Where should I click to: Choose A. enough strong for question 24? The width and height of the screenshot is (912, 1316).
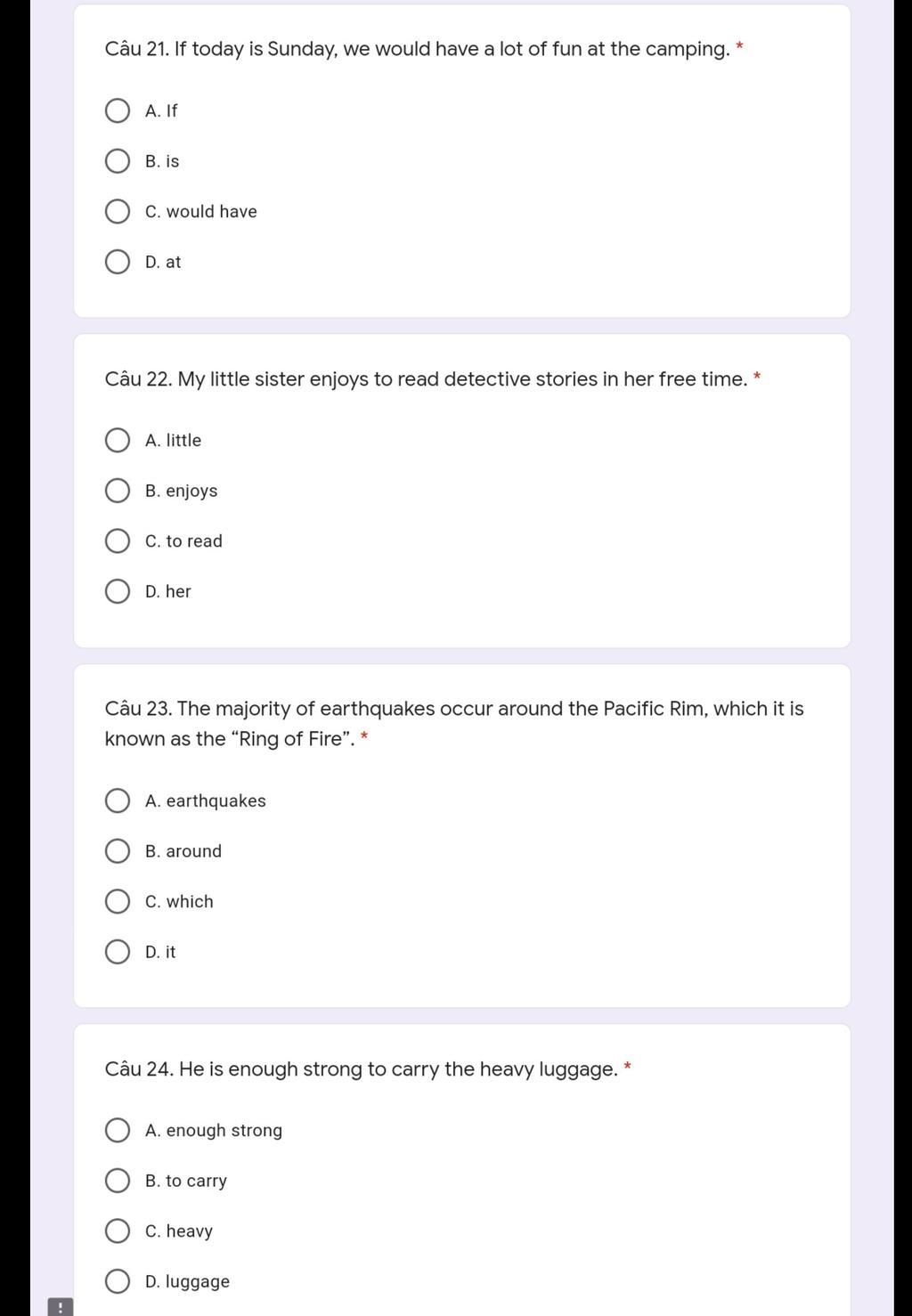(118, 1131)
